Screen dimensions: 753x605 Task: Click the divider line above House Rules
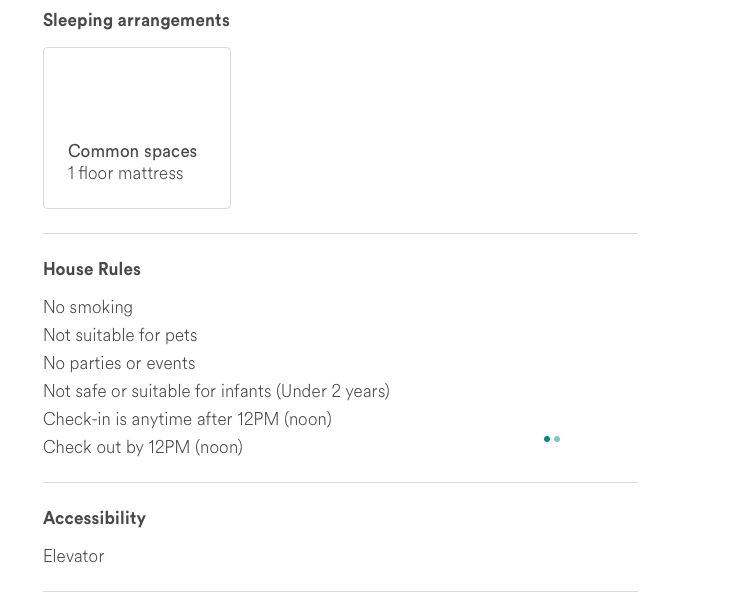pos(340,234)
